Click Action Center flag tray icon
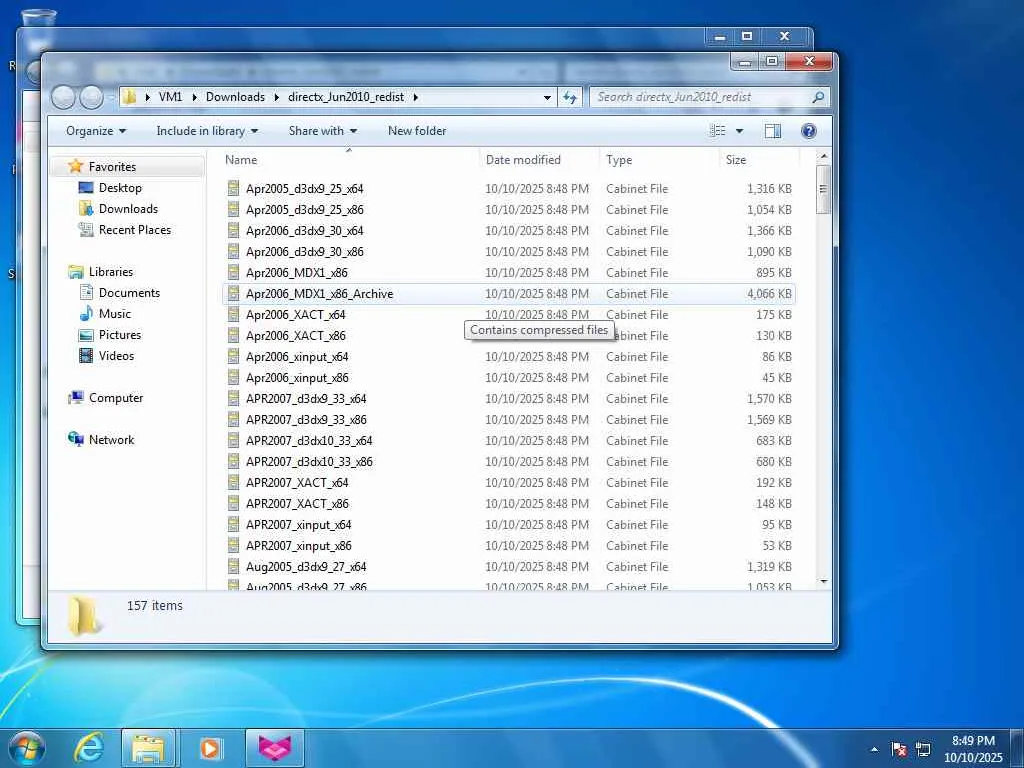Screen dimensions: 1024x768 899,749
